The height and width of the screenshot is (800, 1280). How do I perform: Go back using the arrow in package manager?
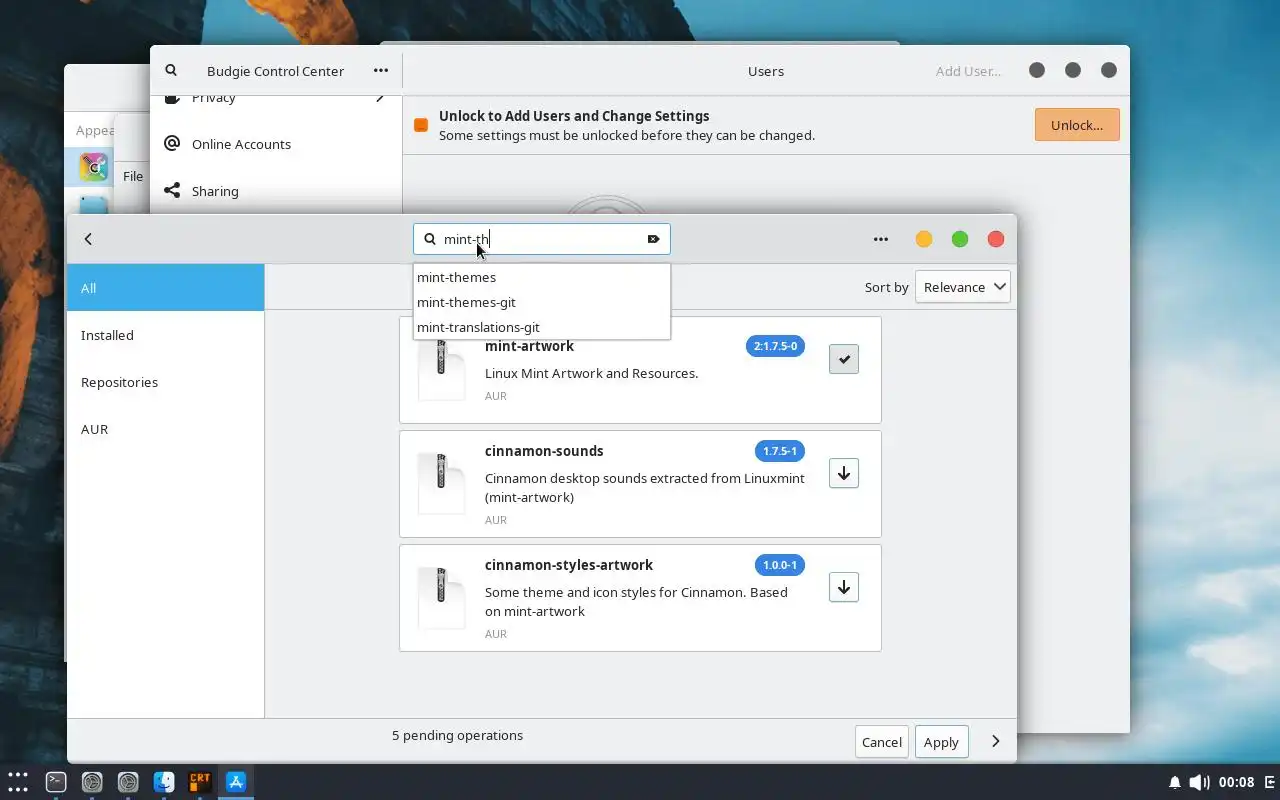pos(88,239)
